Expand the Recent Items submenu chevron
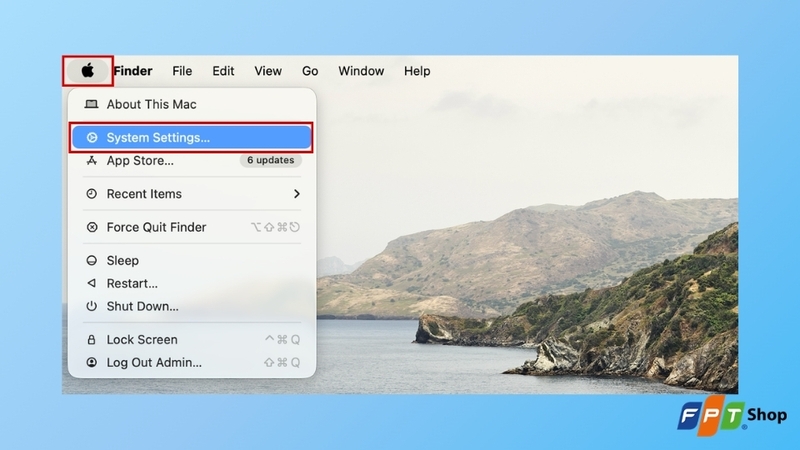Screen dimensions: 800x450 [296, 194]
